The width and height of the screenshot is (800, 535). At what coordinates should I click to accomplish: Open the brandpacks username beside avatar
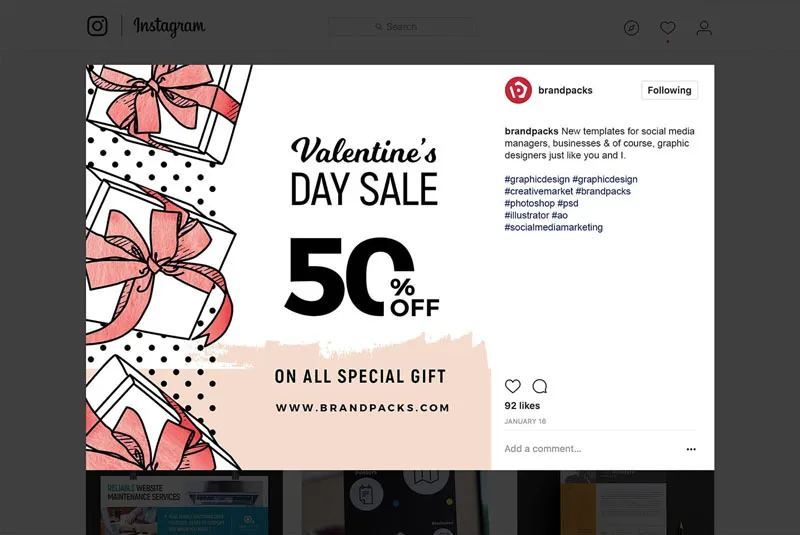click(565, 90)
